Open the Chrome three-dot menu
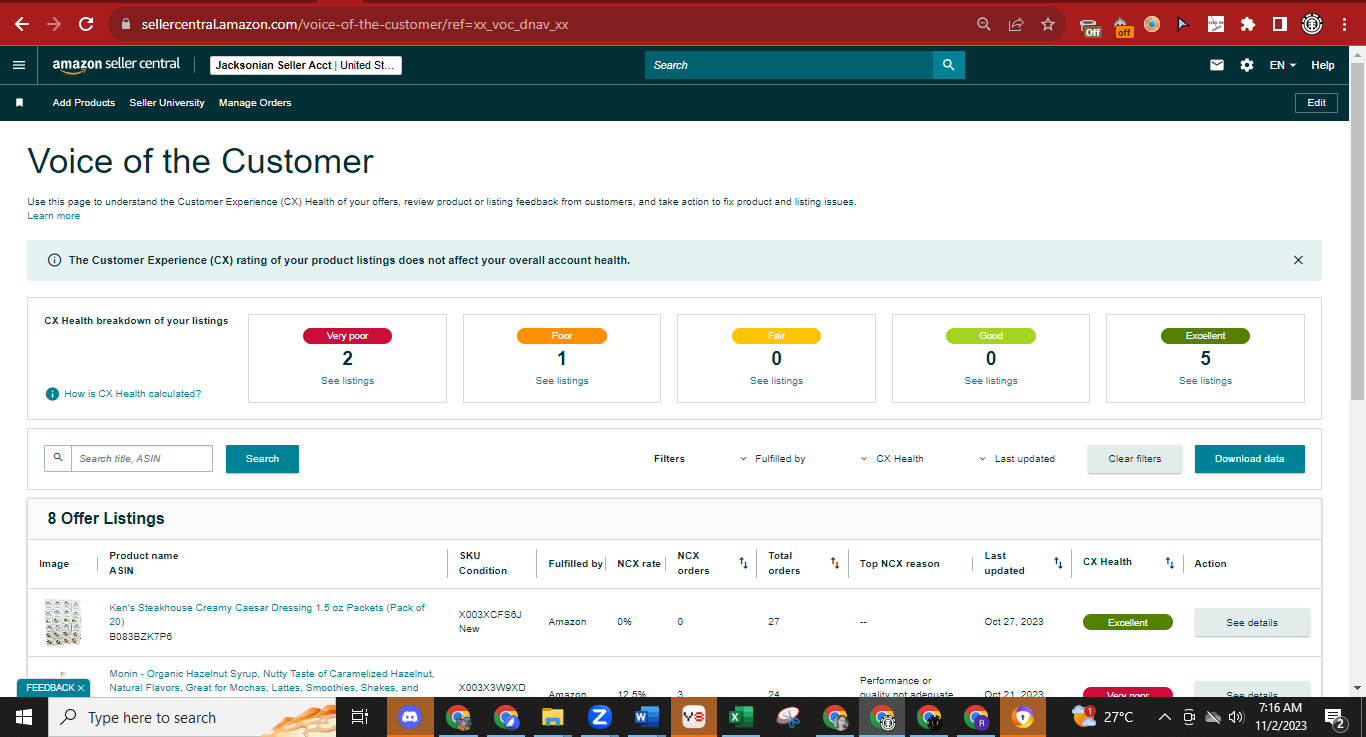 click(x=1344, y=24)
